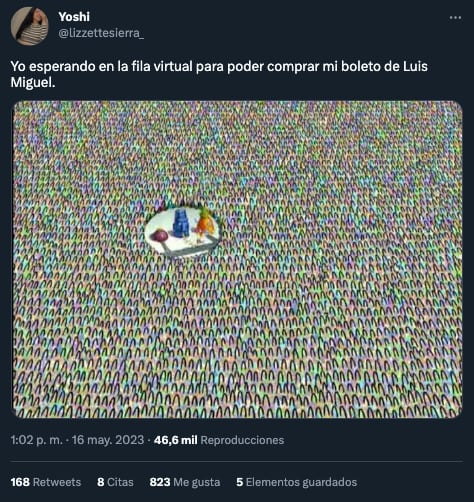This screenshot has width=474, height=502.
Task: Click the purple rock house in image
Action: 159,236
